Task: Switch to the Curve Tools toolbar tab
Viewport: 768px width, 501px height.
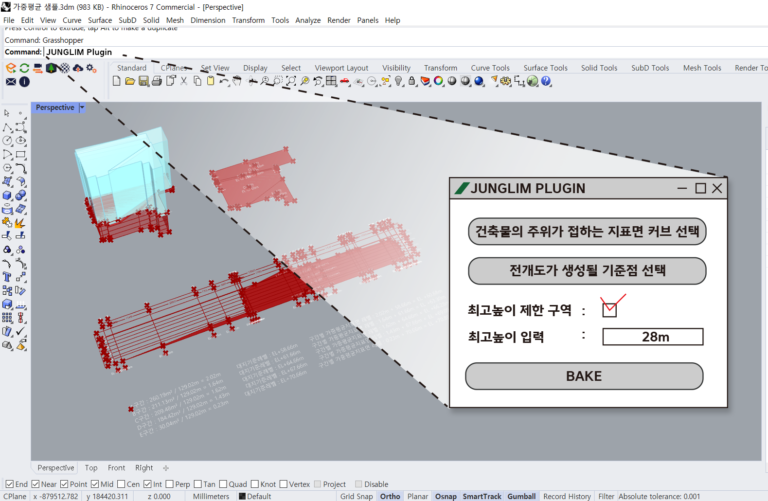Action: [x=490, y=68]
